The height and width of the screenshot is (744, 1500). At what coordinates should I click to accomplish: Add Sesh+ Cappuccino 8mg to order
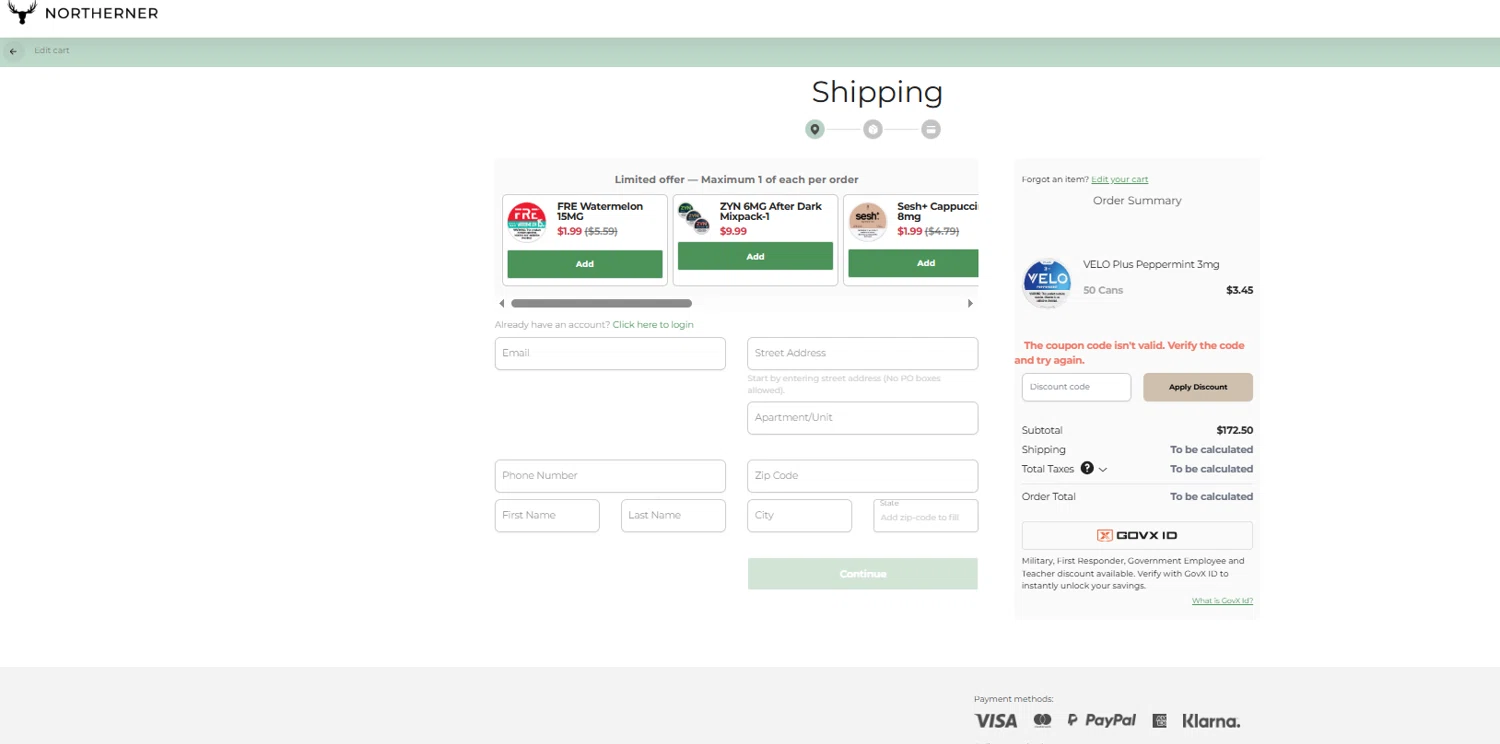pyautogui.click(x=913, y=263)
